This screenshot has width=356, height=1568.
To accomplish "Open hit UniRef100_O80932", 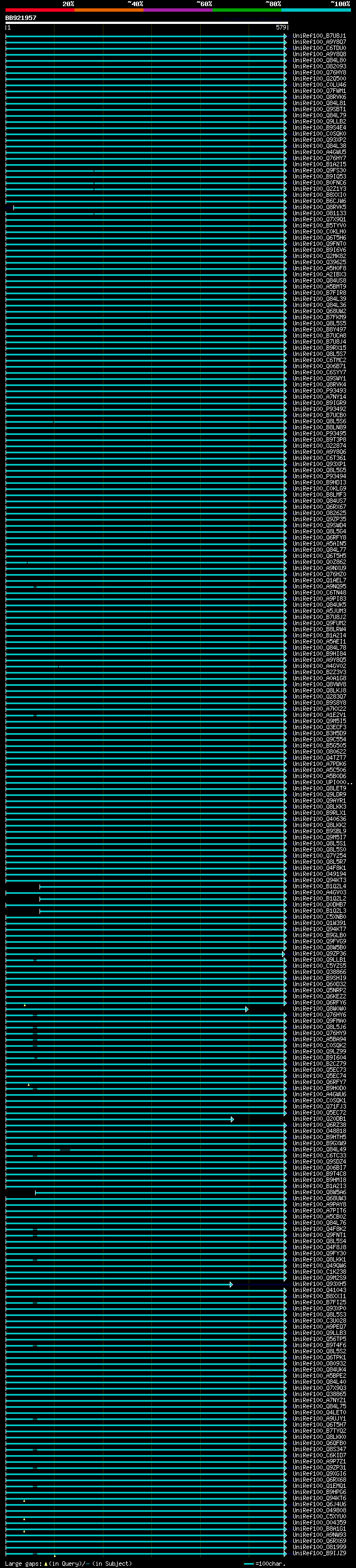I will pos(319,1364).
